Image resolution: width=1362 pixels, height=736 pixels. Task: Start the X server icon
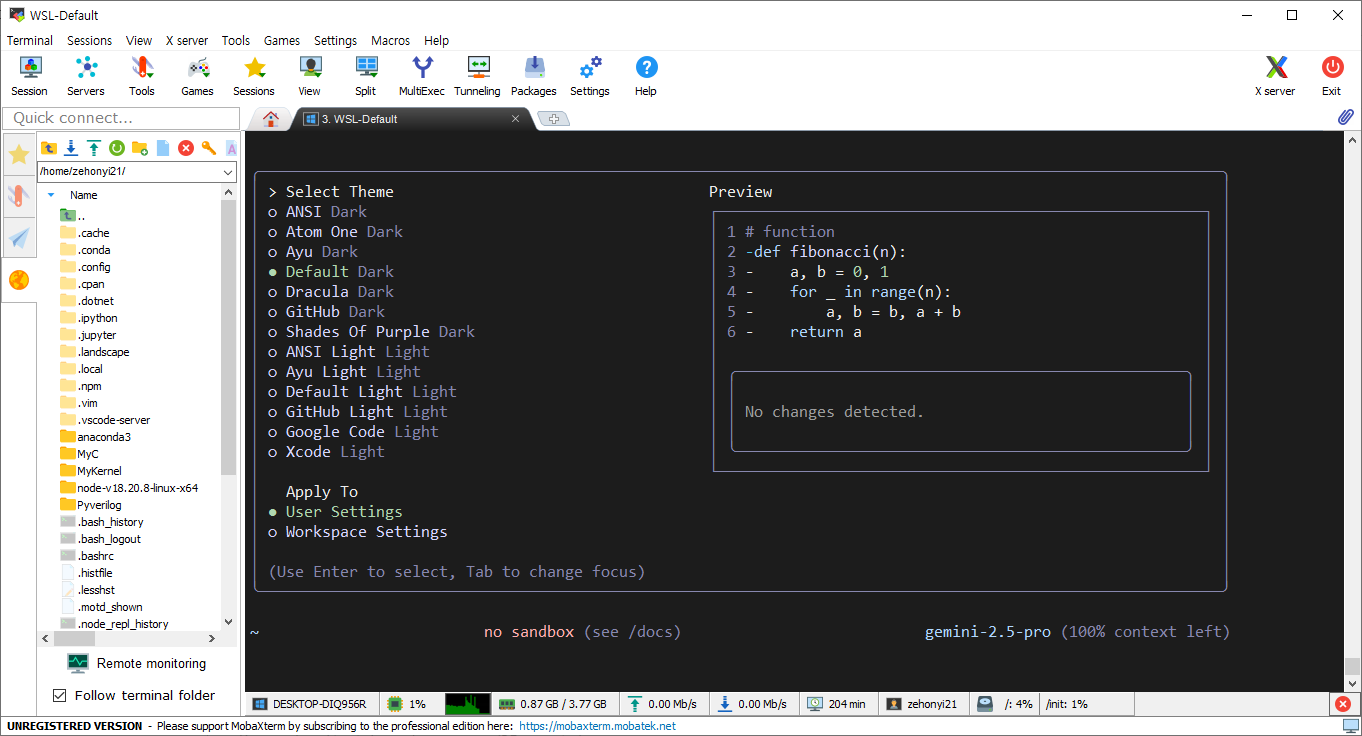point(1275,77)
